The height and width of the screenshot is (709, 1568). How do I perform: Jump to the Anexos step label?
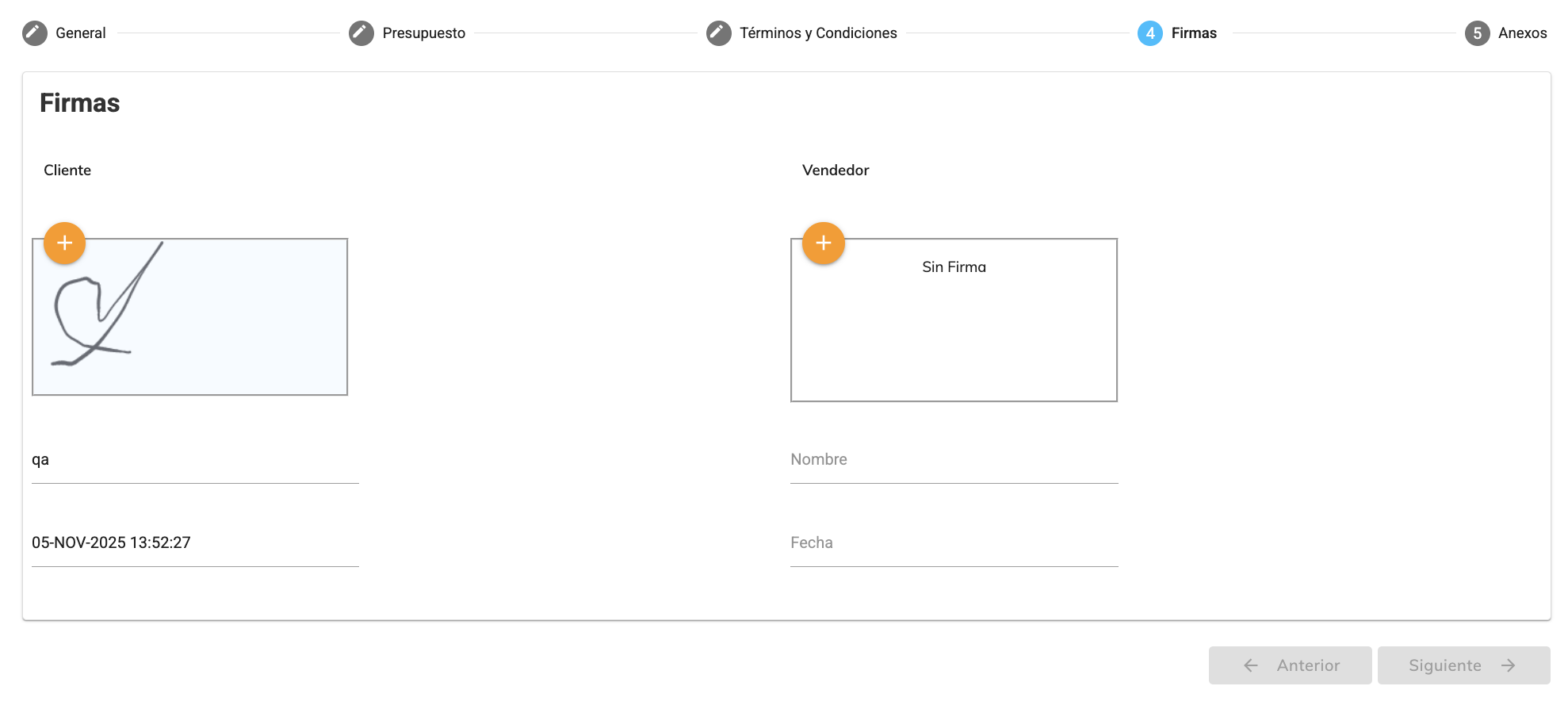click(x=1522, y=33)
